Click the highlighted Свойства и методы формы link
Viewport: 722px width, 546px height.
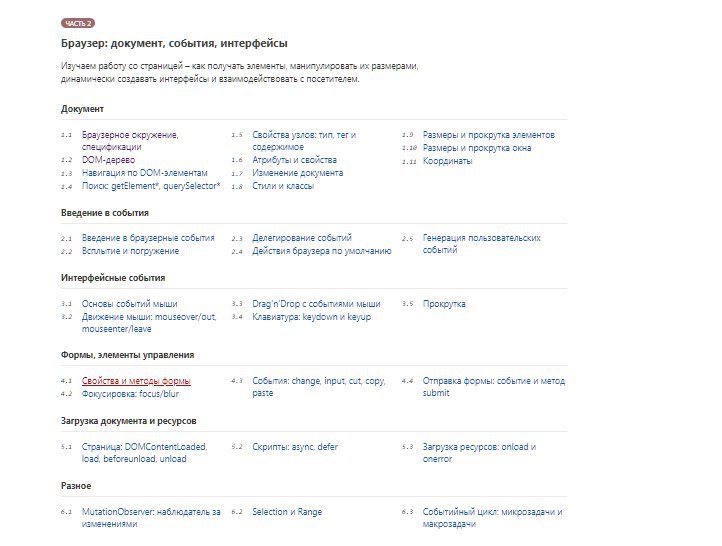[136, 381]
